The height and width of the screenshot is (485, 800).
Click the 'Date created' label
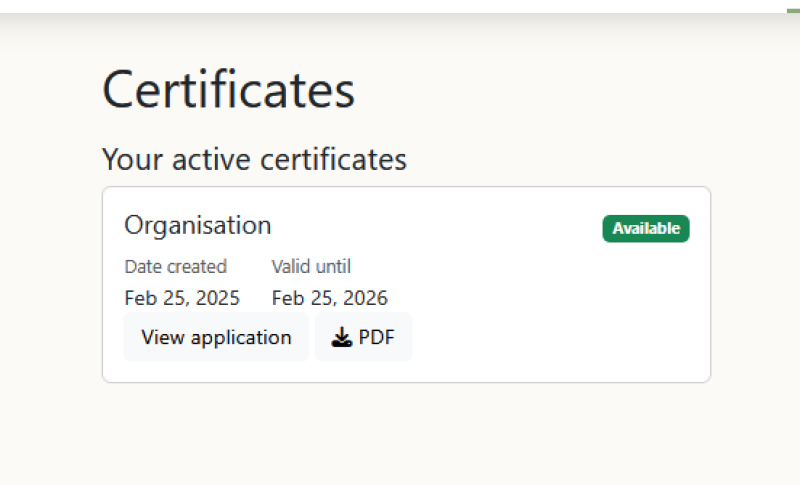coord(176,267)
